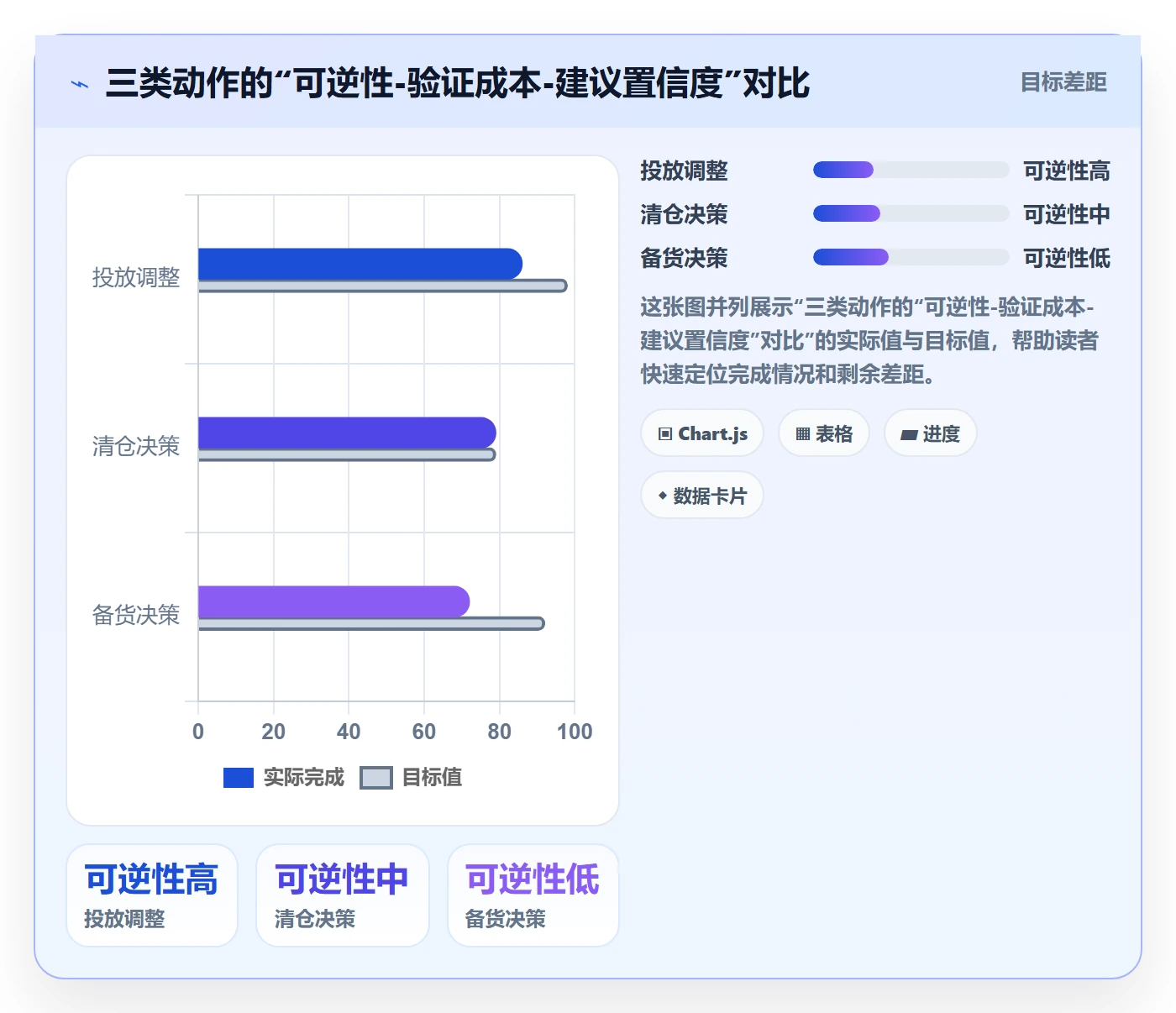Image resolution: width=1176 pixels, height=1013 pixels.
Task: Click the x-axis tick label 20
Action: (273, 732)
